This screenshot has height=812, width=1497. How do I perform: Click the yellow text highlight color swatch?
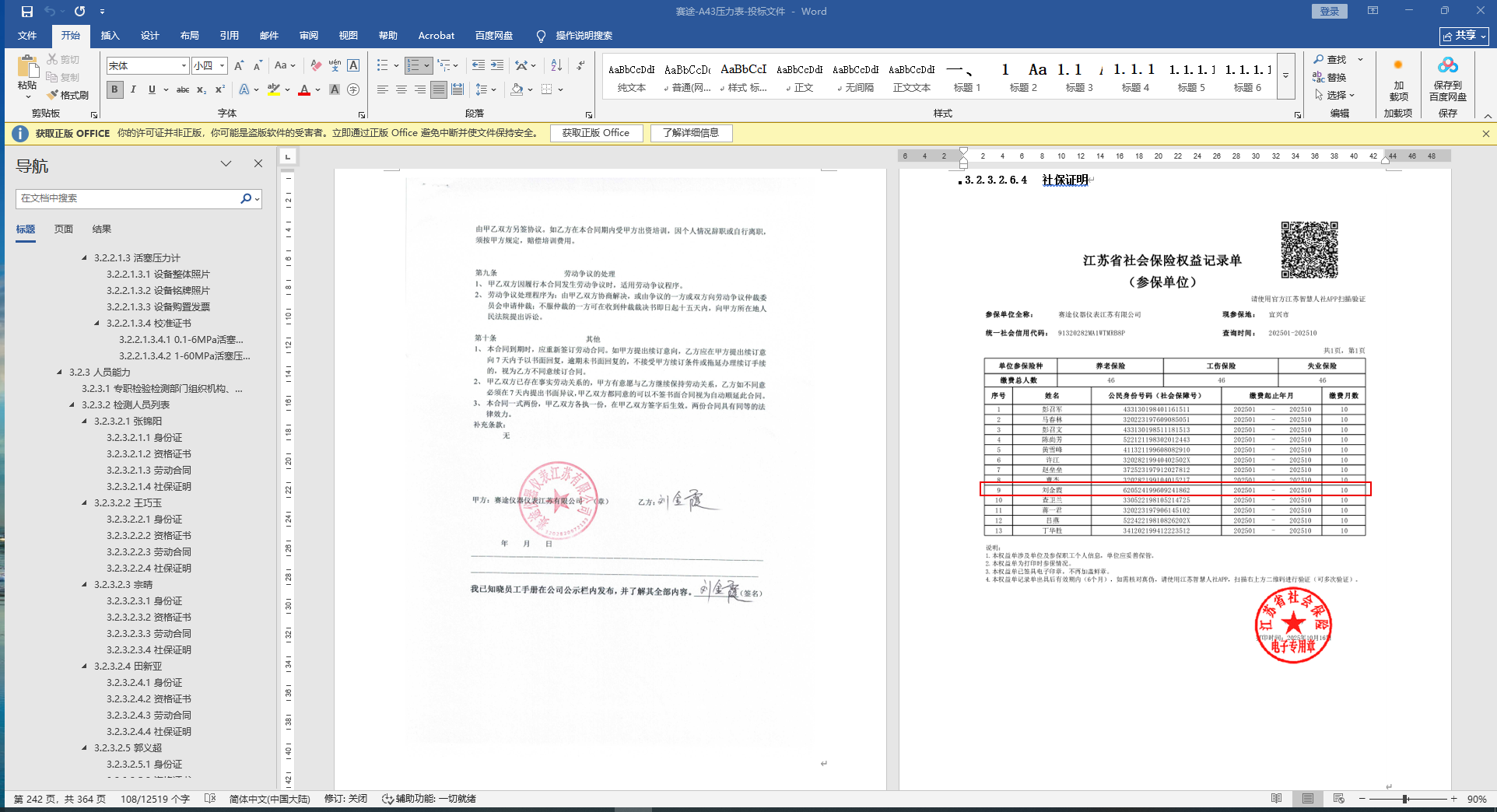coord(274,90)
